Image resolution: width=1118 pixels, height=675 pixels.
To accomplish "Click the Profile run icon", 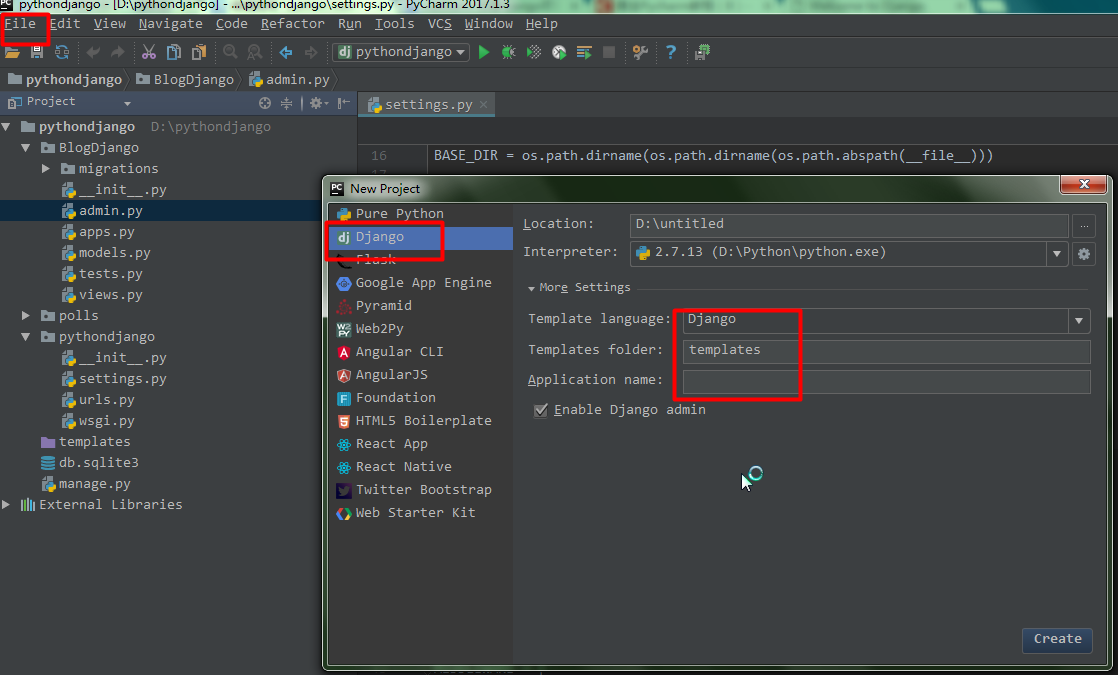I will point(559,52).
